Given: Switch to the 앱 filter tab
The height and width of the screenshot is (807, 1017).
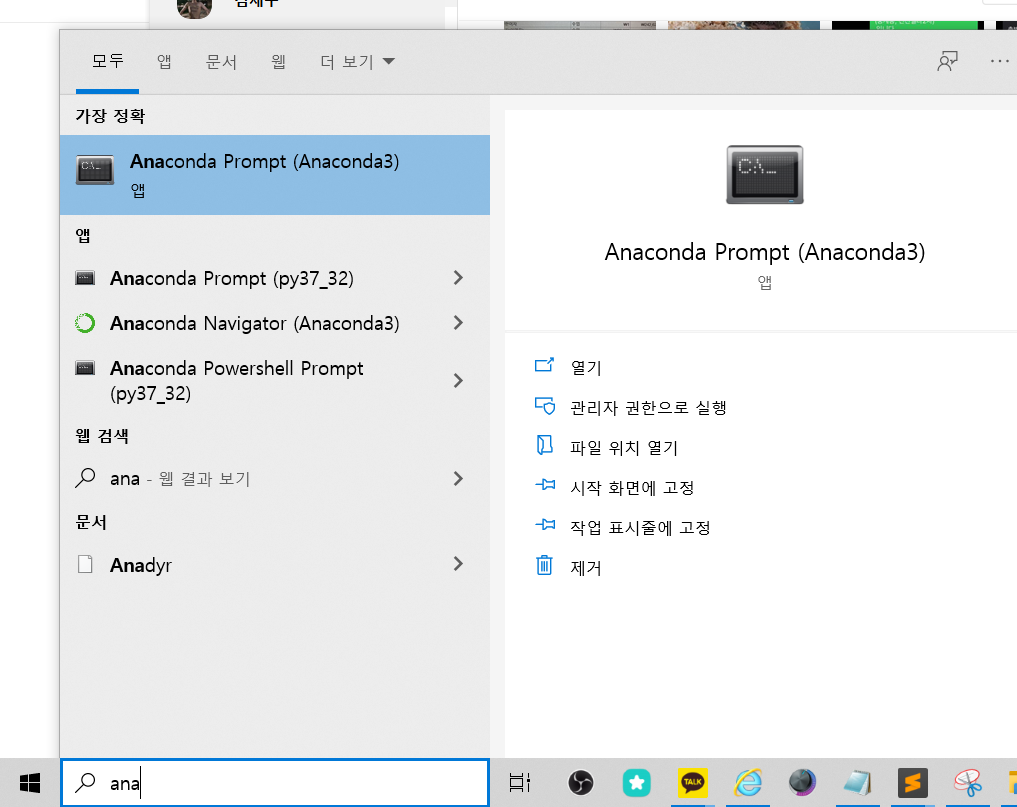Looking at the screenshot, I should coord(164,62).
